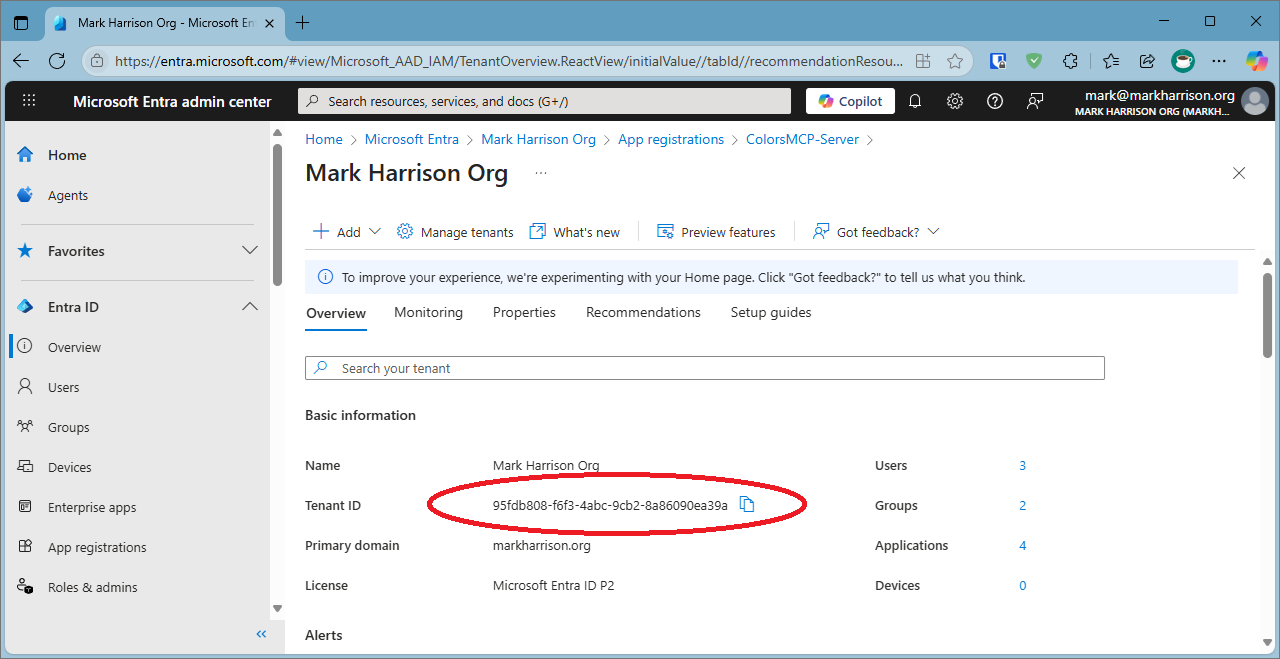Open the feedback icon in the header

coord(1035,101)
